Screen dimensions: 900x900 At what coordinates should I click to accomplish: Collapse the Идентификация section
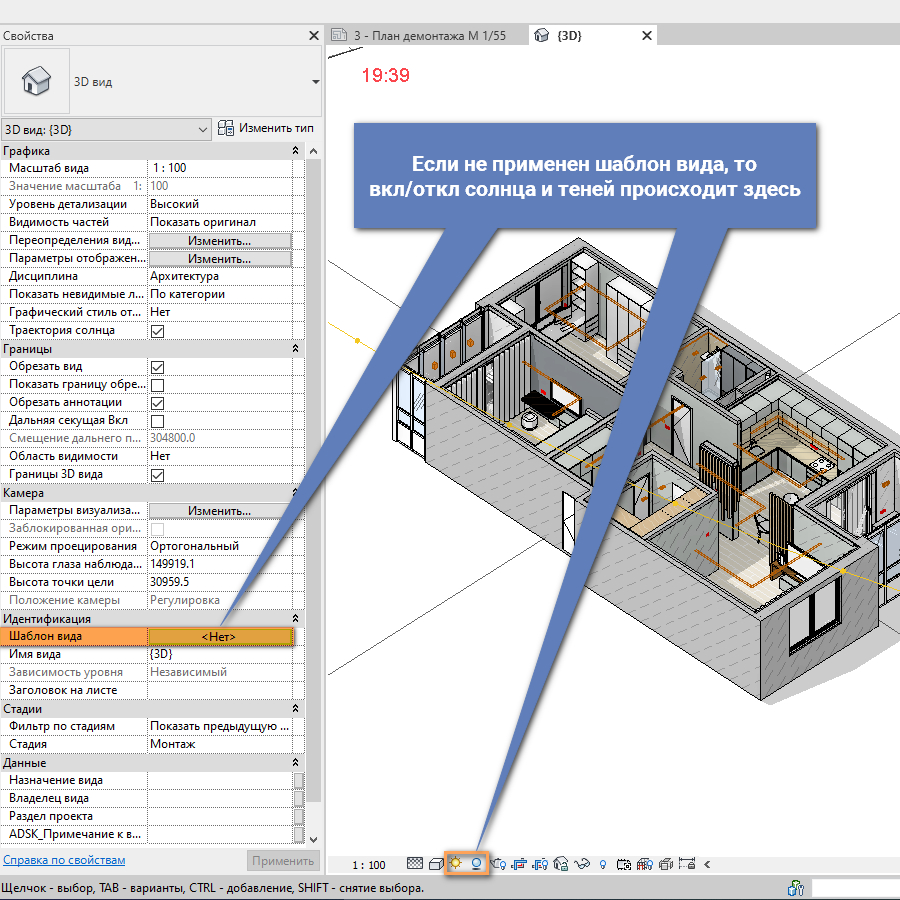click(295, 618)
